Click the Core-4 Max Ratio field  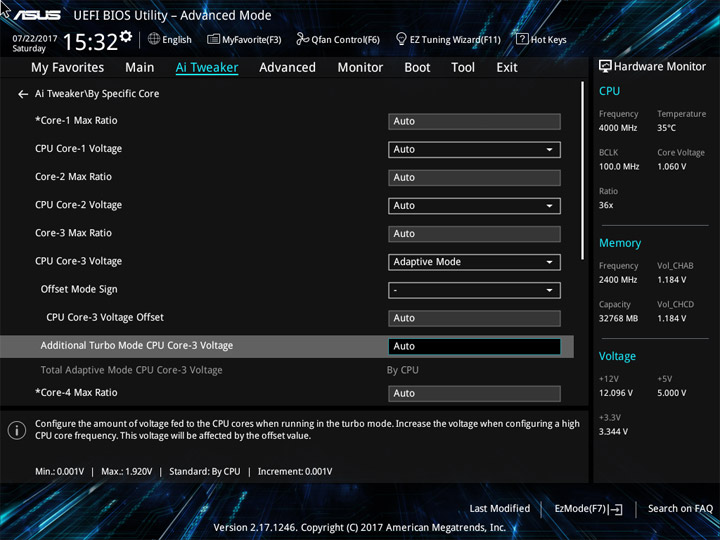point(474,394)
